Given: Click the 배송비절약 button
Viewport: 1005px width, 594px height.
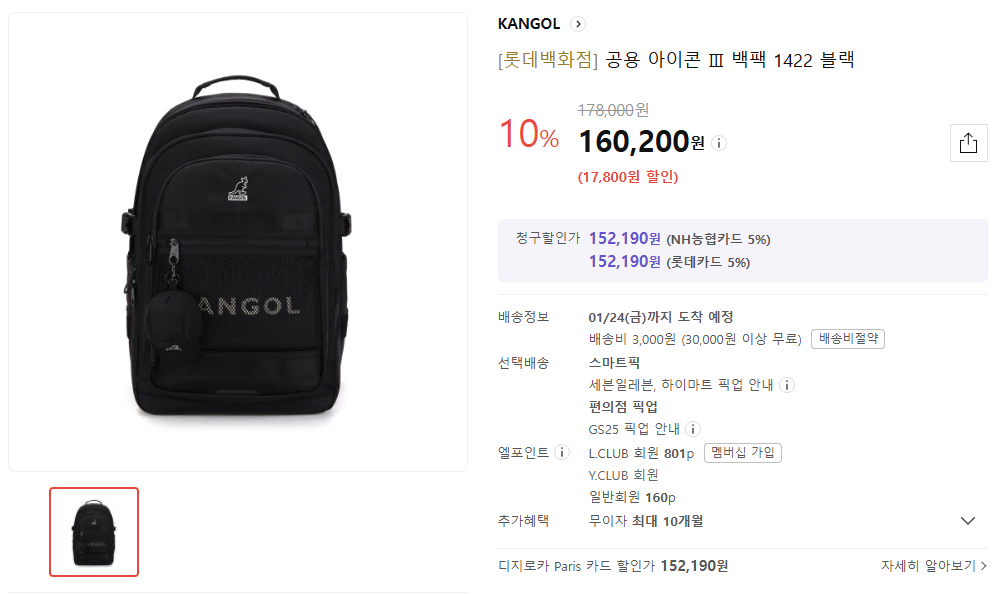Looking at the screenshot, I should pyautogui.click(x=847, y=338).
